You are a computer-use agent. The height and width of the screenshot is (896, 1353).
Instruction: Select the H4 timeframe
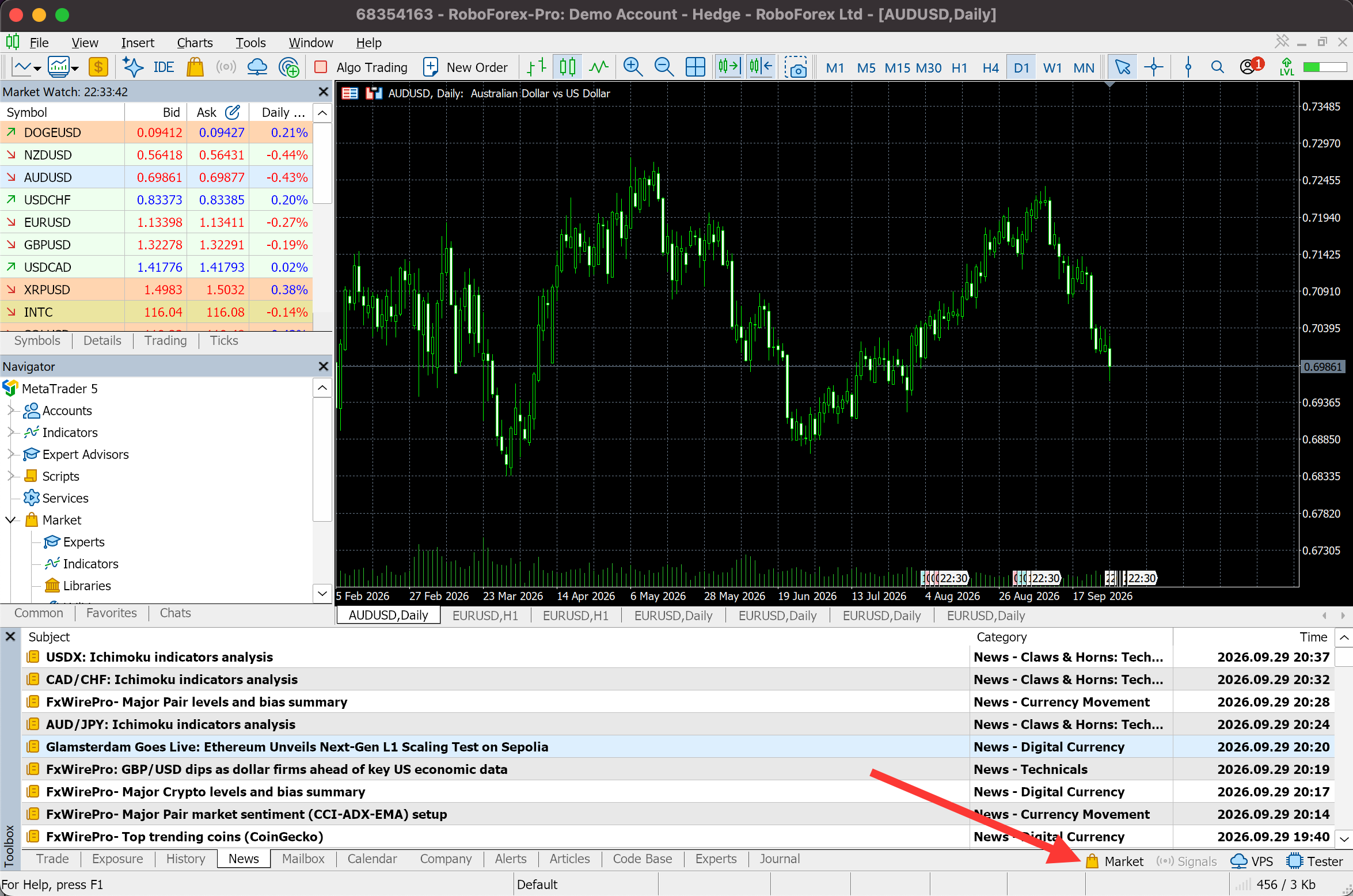coord(990,68)
